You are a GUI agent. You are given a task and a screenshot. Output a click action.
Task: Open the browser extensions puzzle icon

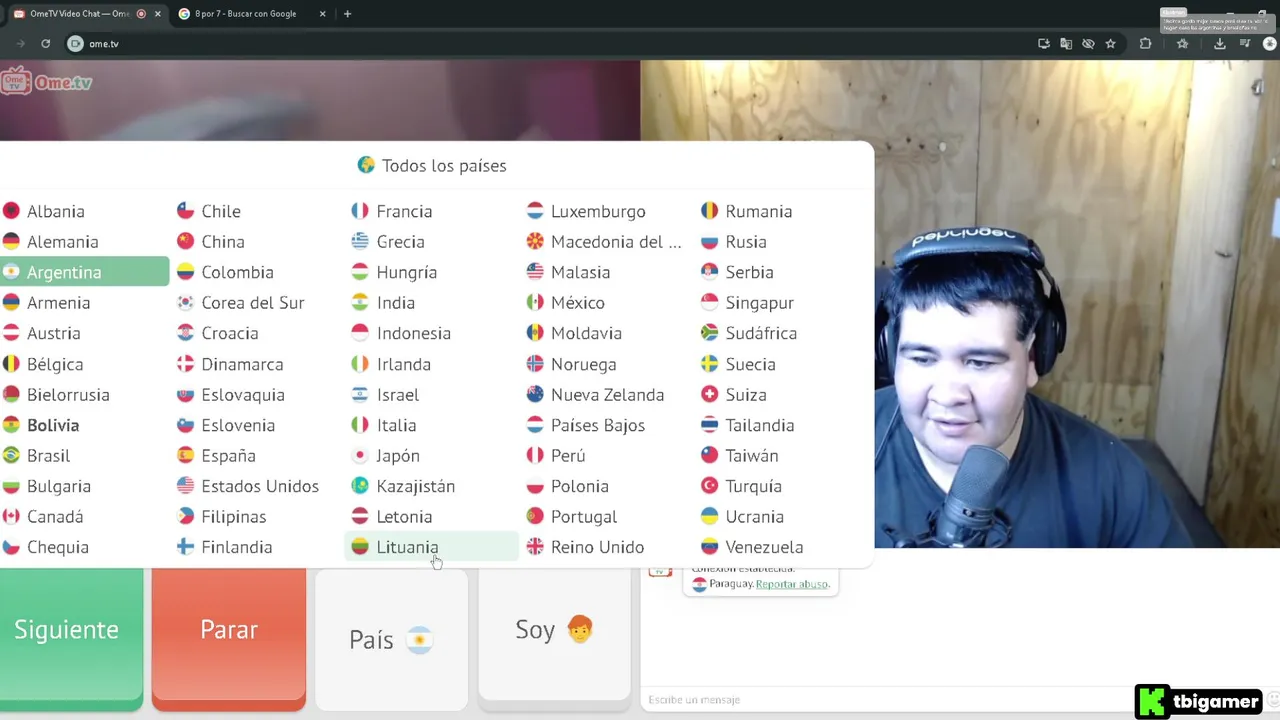[1146, 44]
